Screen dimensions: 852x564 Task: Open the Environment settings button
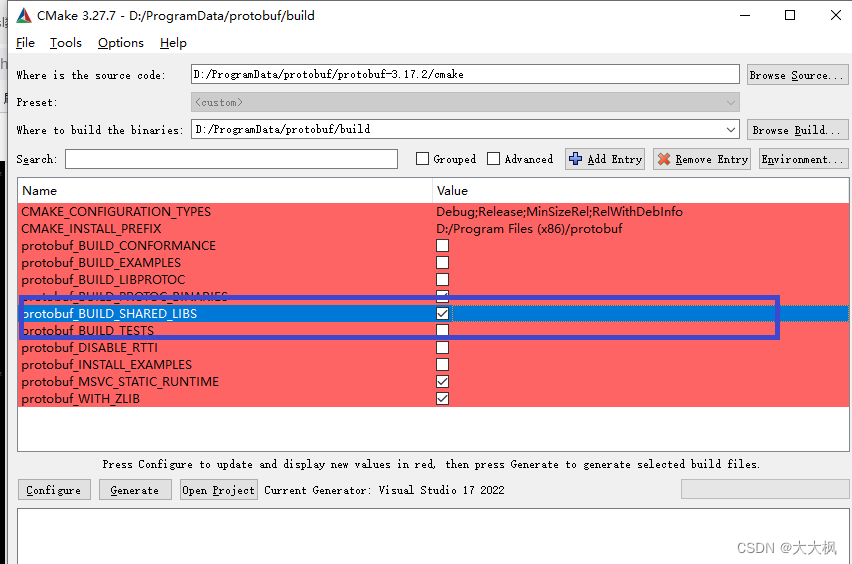[803, 159]
